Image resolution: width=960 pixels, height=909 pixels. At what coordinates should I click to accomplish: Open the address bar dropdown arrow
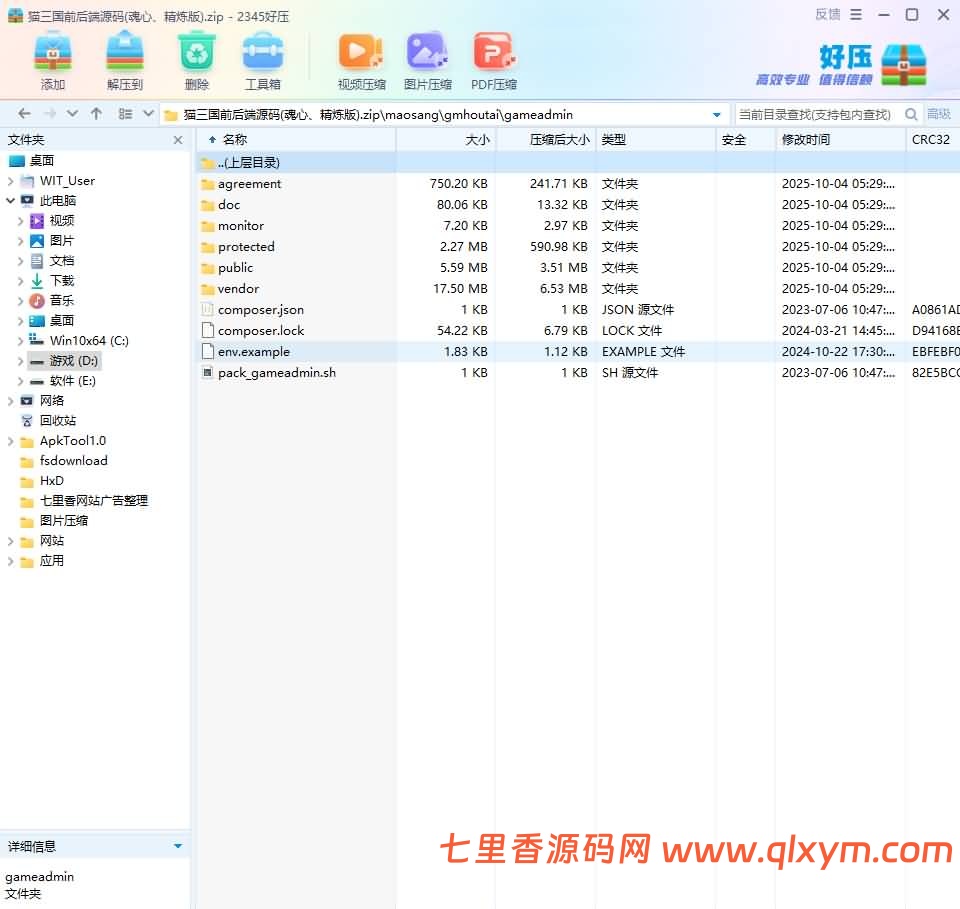pos(718,114)
